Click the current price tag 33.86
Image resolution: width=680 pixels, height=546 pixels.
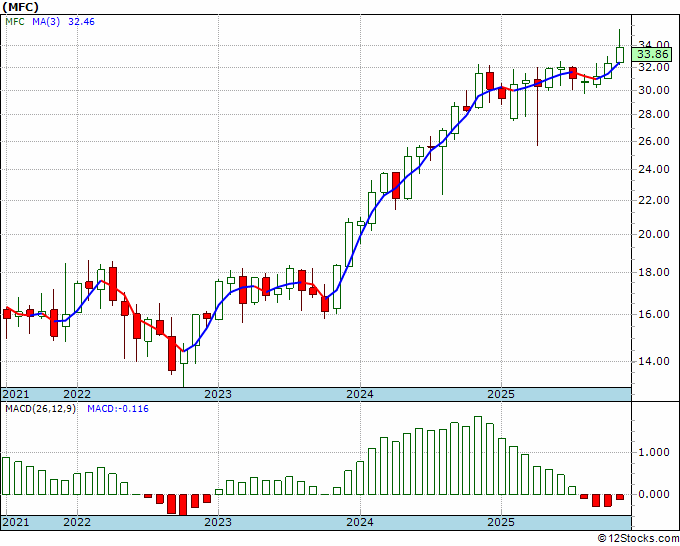653,54
